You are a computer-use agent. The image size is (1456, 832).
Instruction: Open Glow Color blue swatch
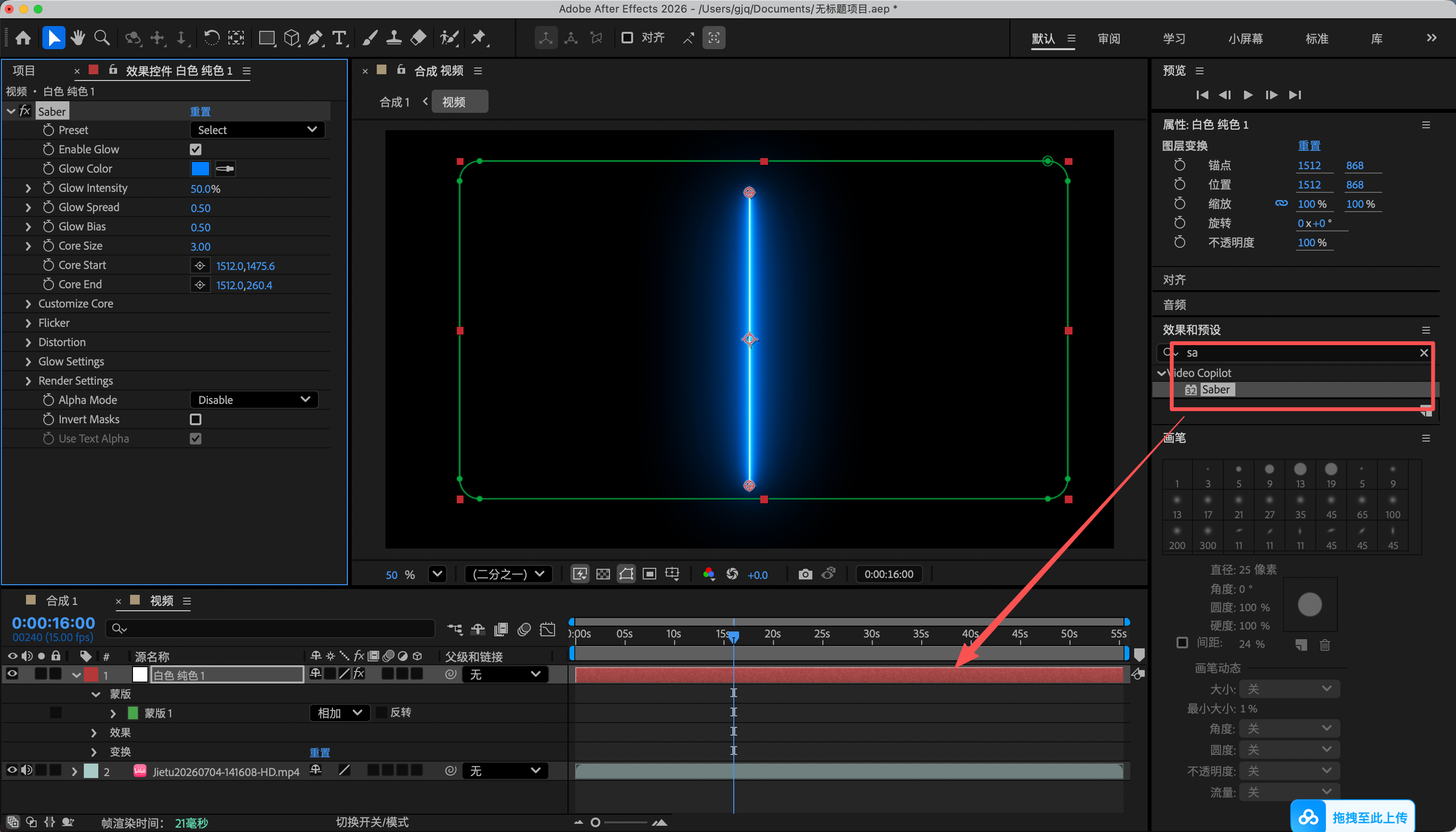(200, 169)
